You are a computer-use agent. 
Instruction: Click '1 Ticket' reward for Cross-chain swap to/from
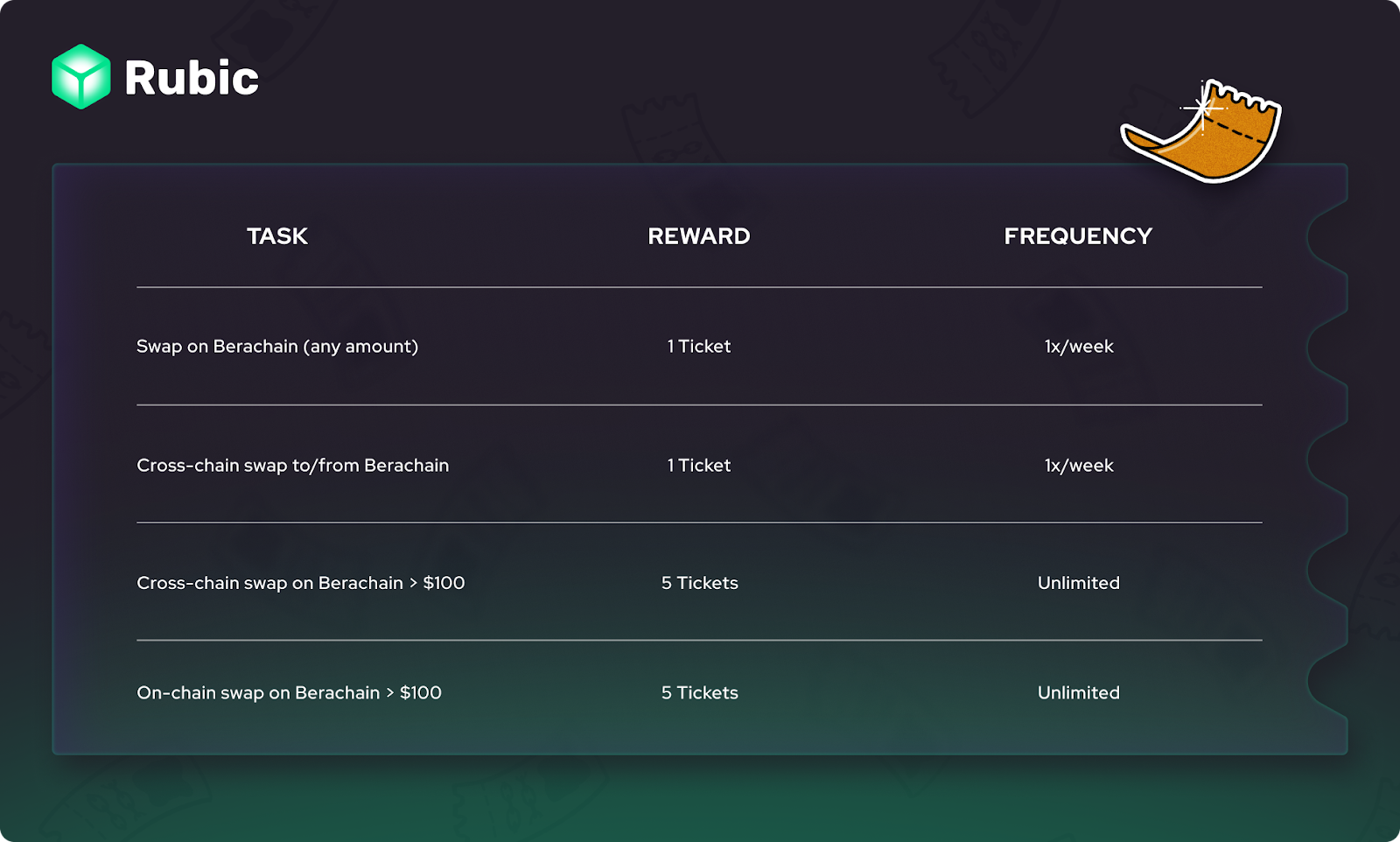pos(699,466)
